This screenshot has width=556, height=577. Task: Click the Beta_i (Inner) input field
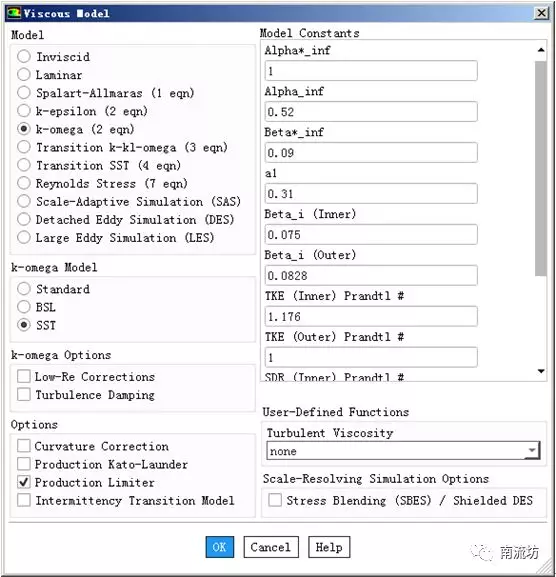pyautogui.click(x=371, y=234)
